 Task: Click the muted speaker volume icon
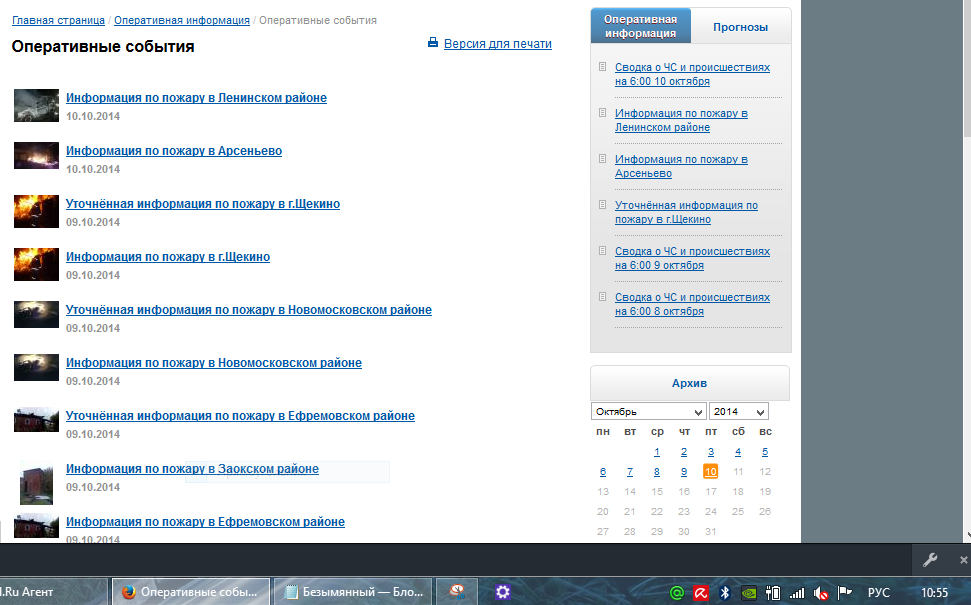click(x=821, y=592)
